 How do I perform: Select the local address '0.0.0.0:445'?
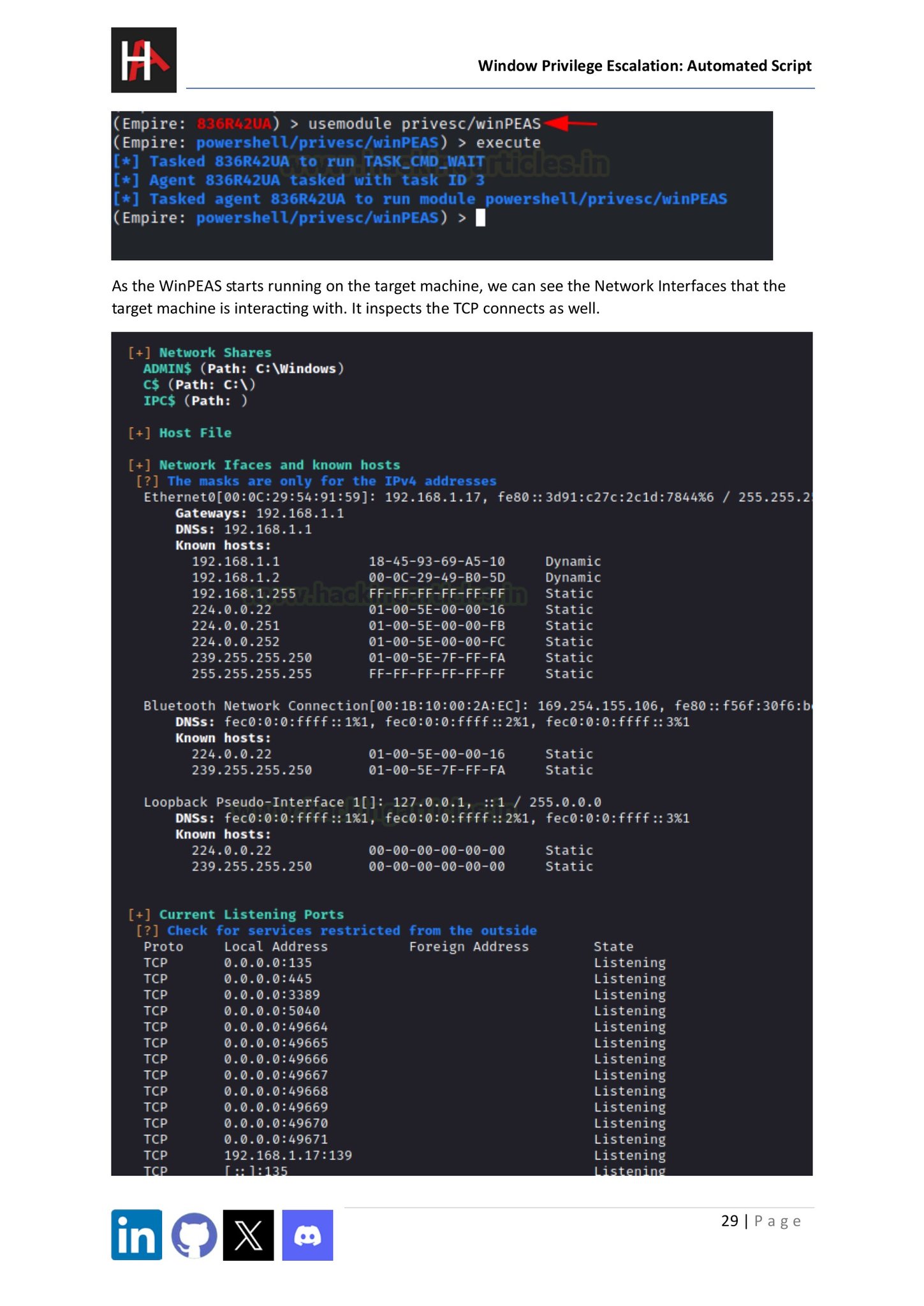[268, 979]
